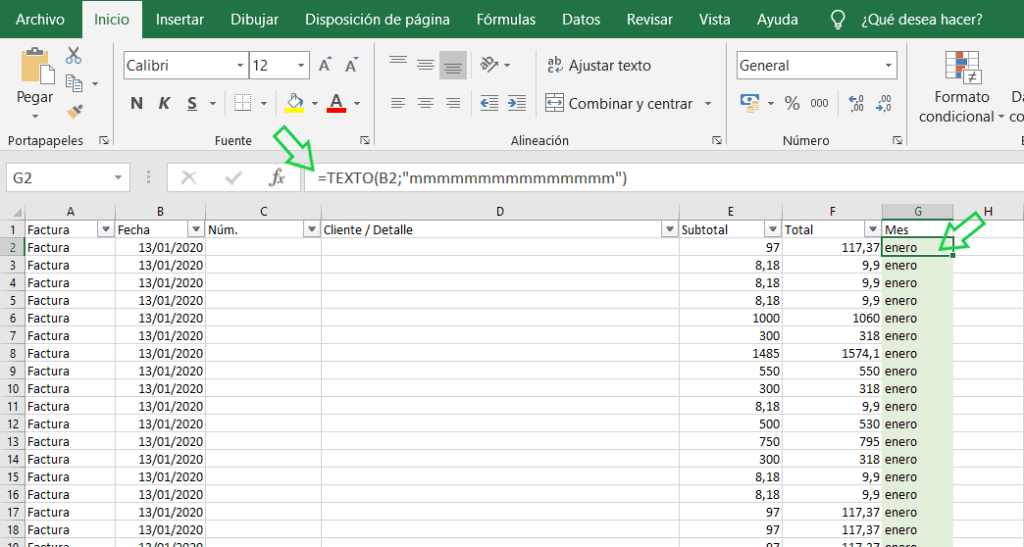1024x547 pixels.
Task: Switch to the Revisar tab
Action: click(650, 20)
